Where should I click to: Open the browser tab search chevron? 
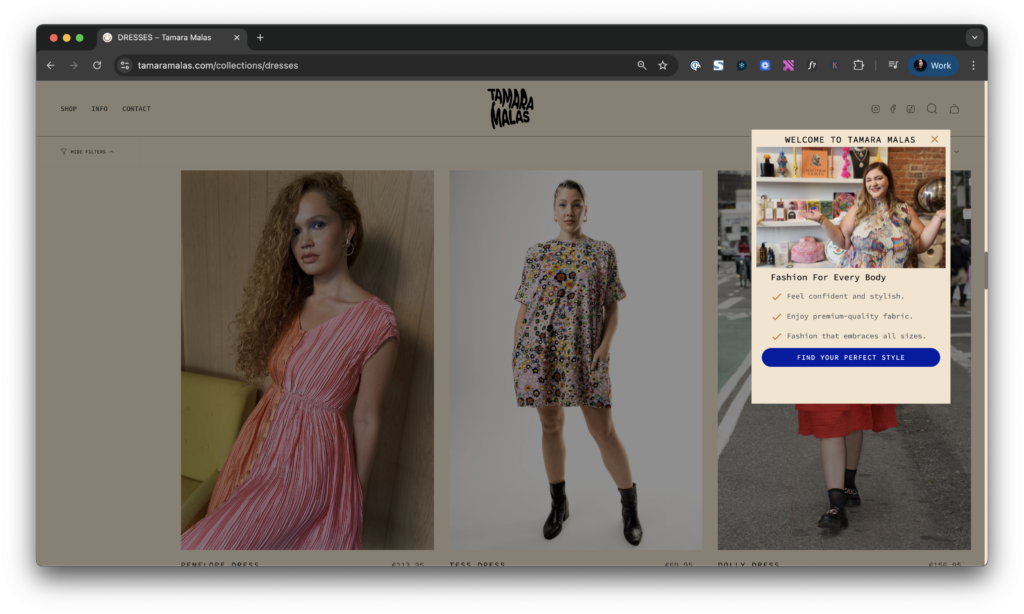point(974,37)
